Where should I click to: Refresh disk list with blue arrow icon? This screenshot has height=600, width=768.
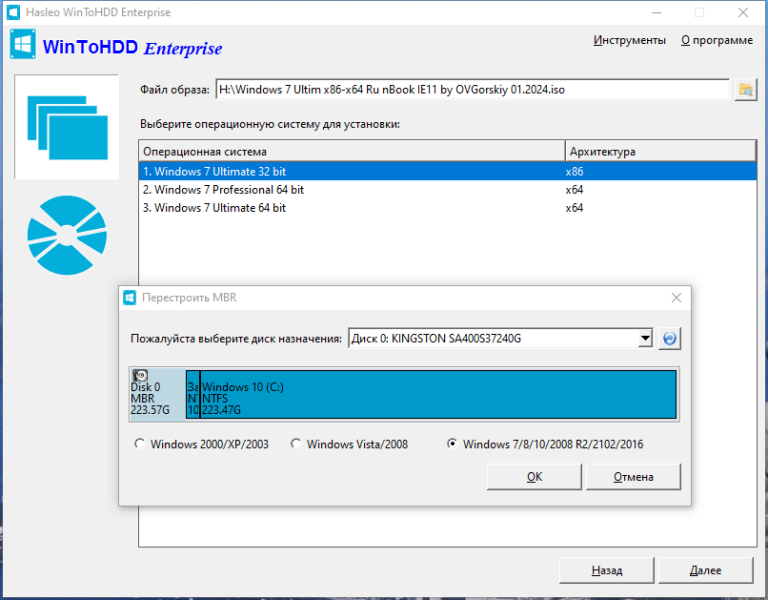tap(670, 338)
